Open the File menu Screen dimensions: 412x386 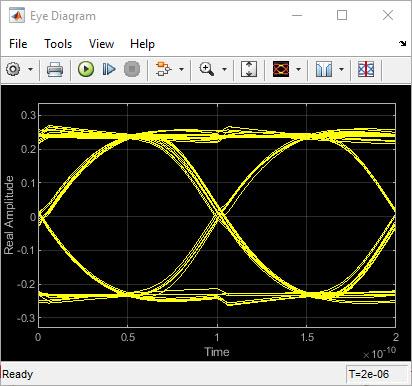click(x=18, y=44)
